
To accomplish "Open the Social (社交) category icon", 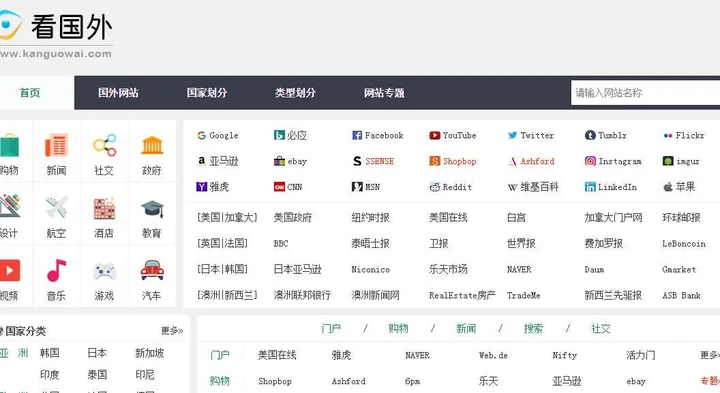I will pos(104,145).
